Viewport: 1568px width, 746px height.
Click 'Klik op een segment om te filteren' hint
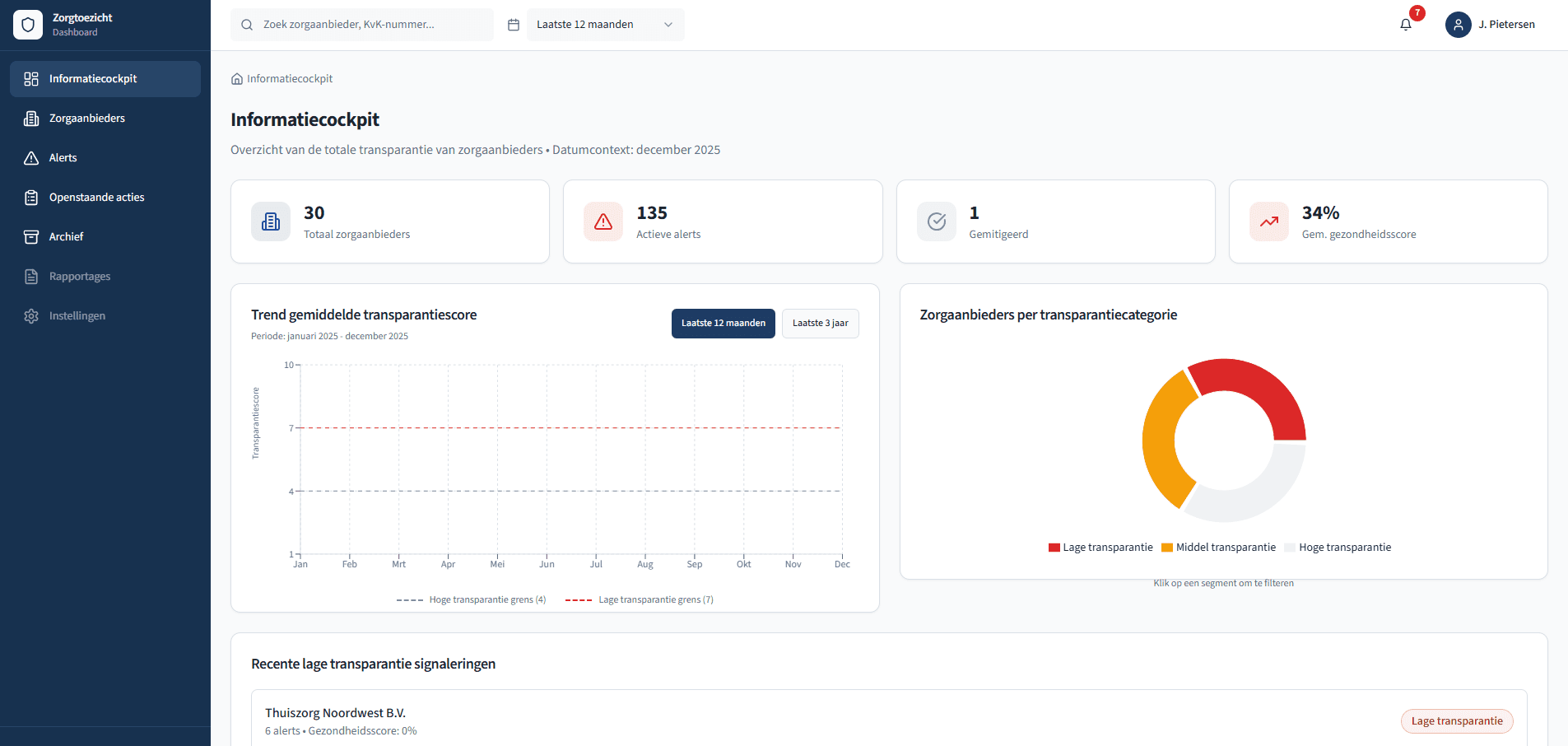coord(1224,583)
